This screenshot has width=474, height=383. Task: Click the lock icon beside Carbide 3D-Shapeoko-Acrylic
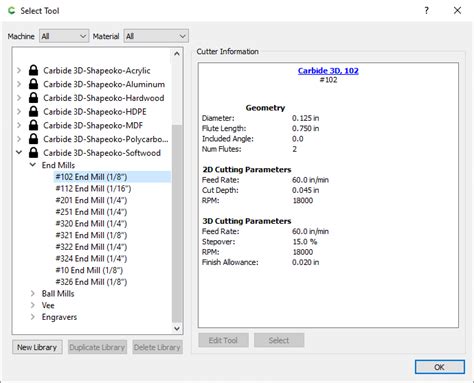pyautogui.click(x=33, y=70)
